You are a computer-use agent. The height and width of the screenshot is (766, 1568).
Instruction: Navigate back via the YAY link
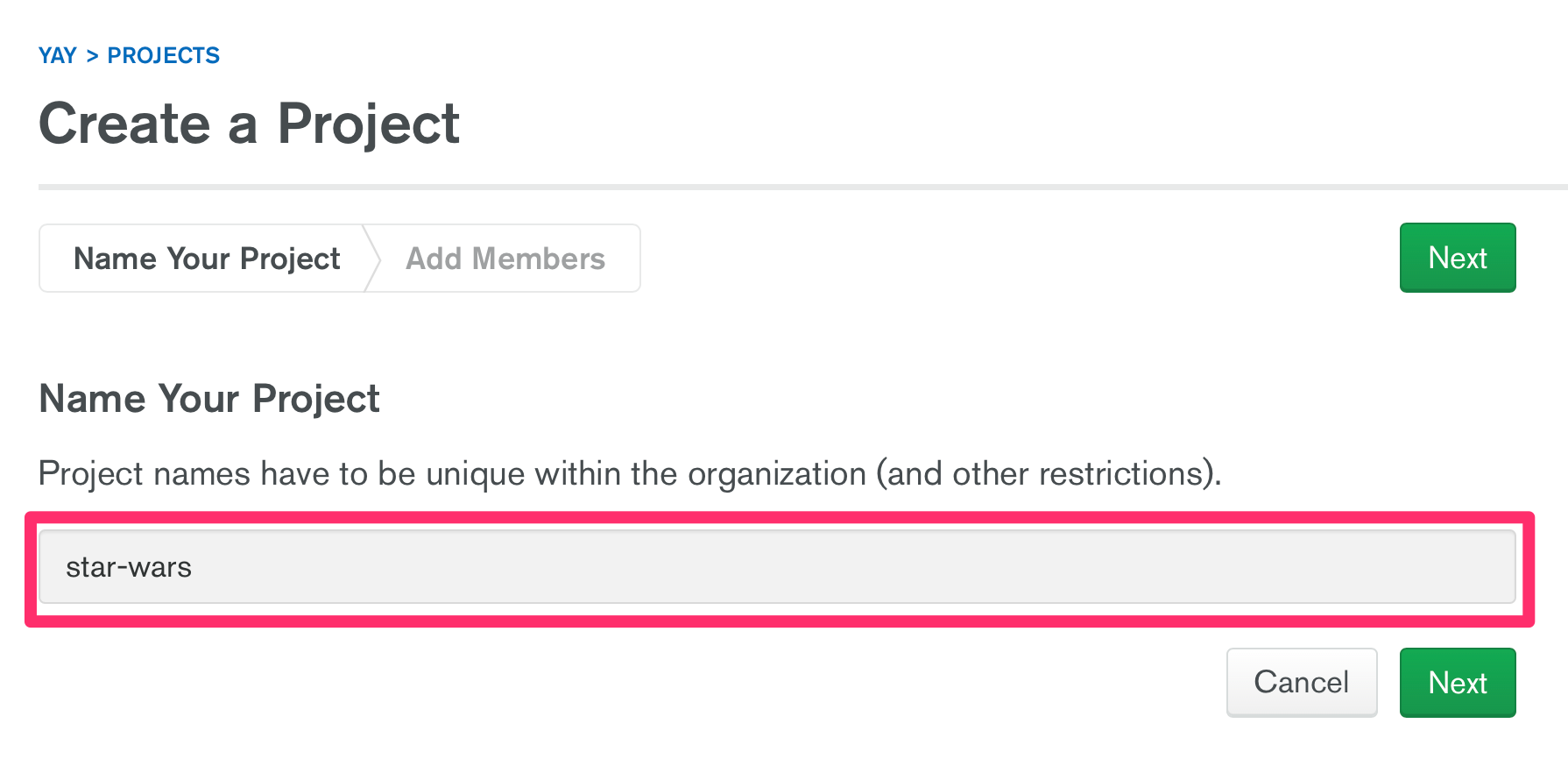[x=56, y=54]
